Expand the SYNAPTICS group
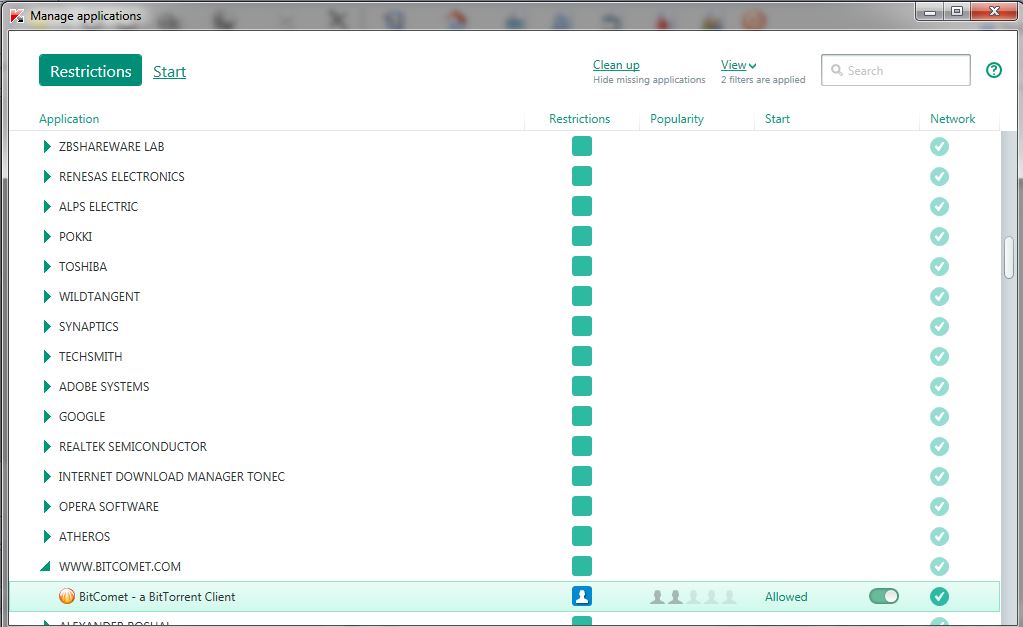The height and width of the screenshot is (627, 1023). [47, 326]
